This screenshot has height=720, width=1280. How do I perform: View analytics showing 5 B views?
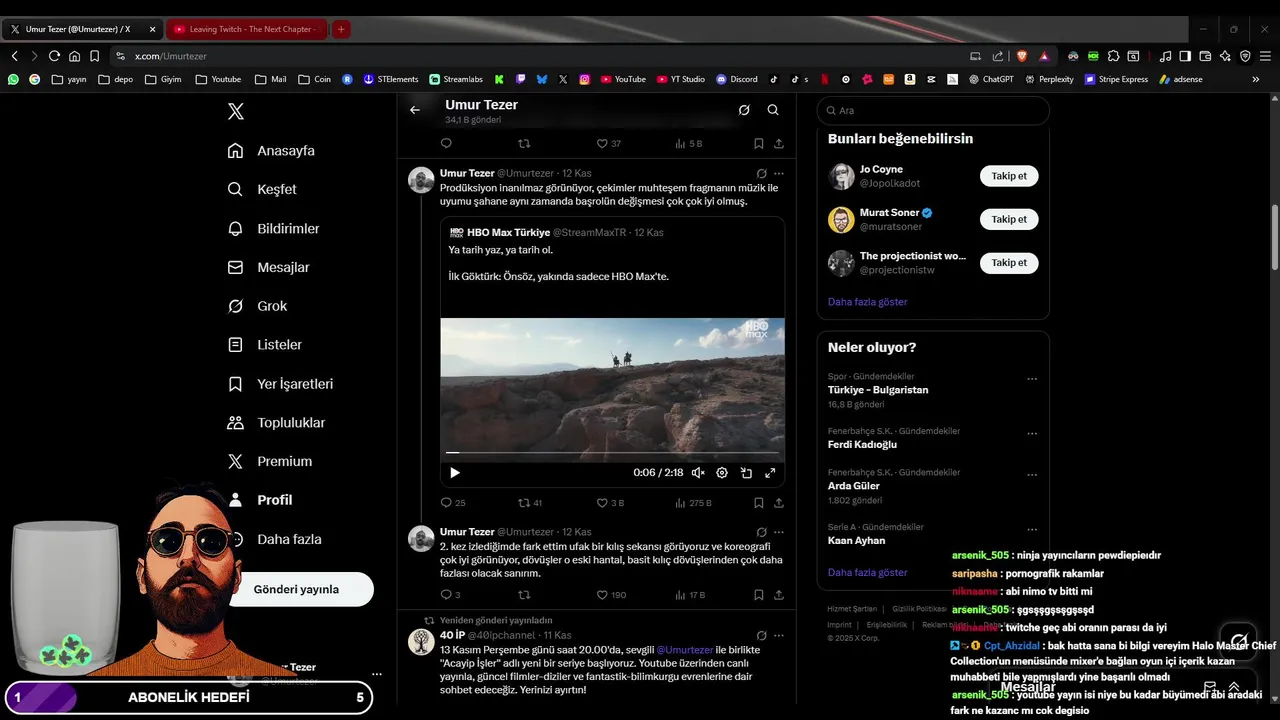689,143
